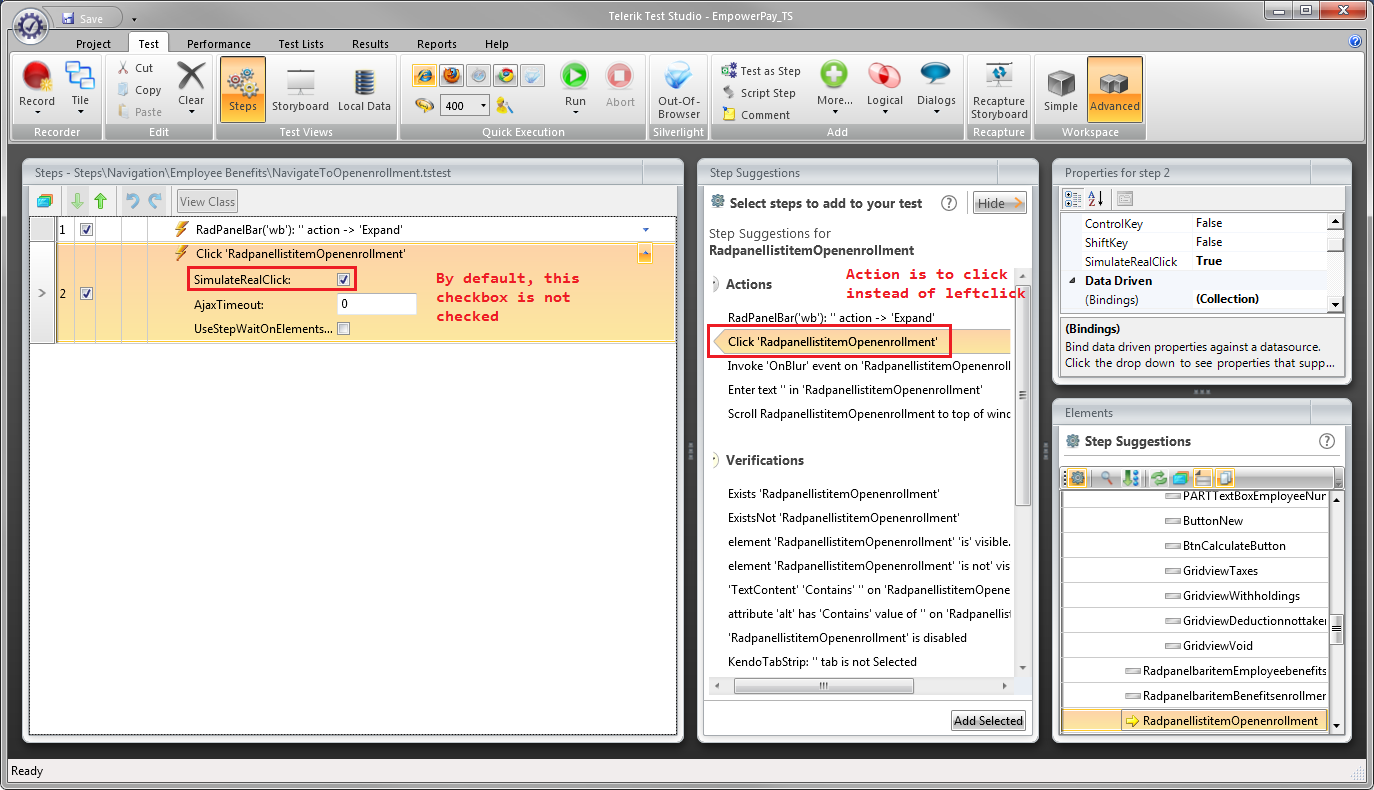Screen dimensions: 1374x790
Task: Open help for Step Suggestions in Elements panel
Action: (1327, 441)
